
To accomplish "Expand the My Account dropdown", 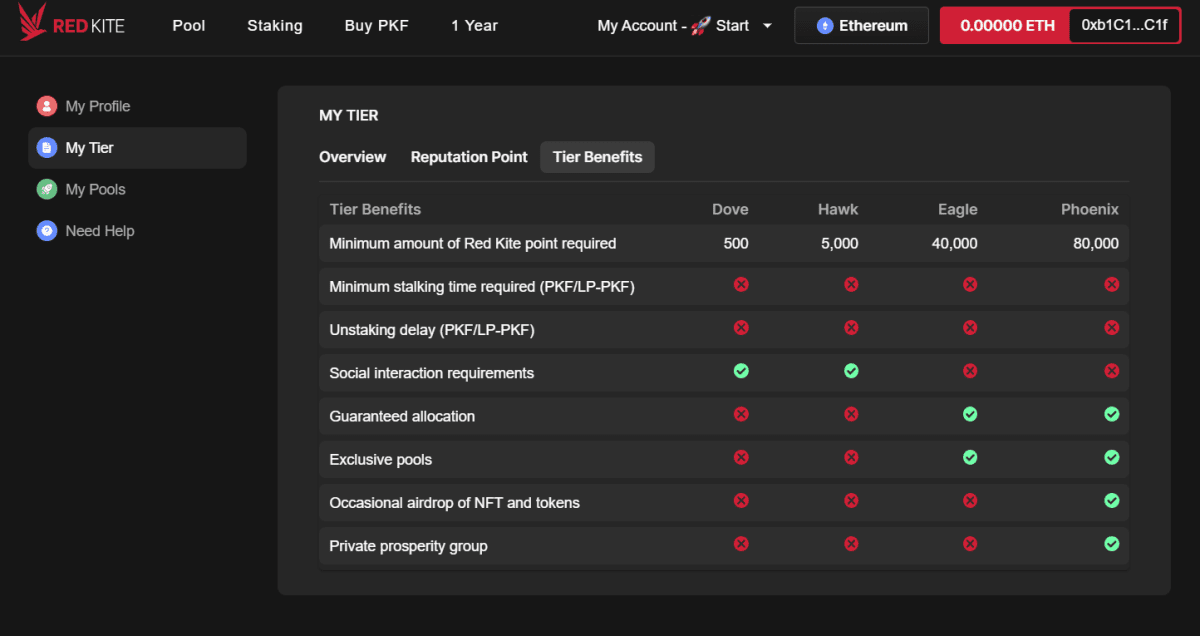I will pyautogui.click(x=685, y=26).
